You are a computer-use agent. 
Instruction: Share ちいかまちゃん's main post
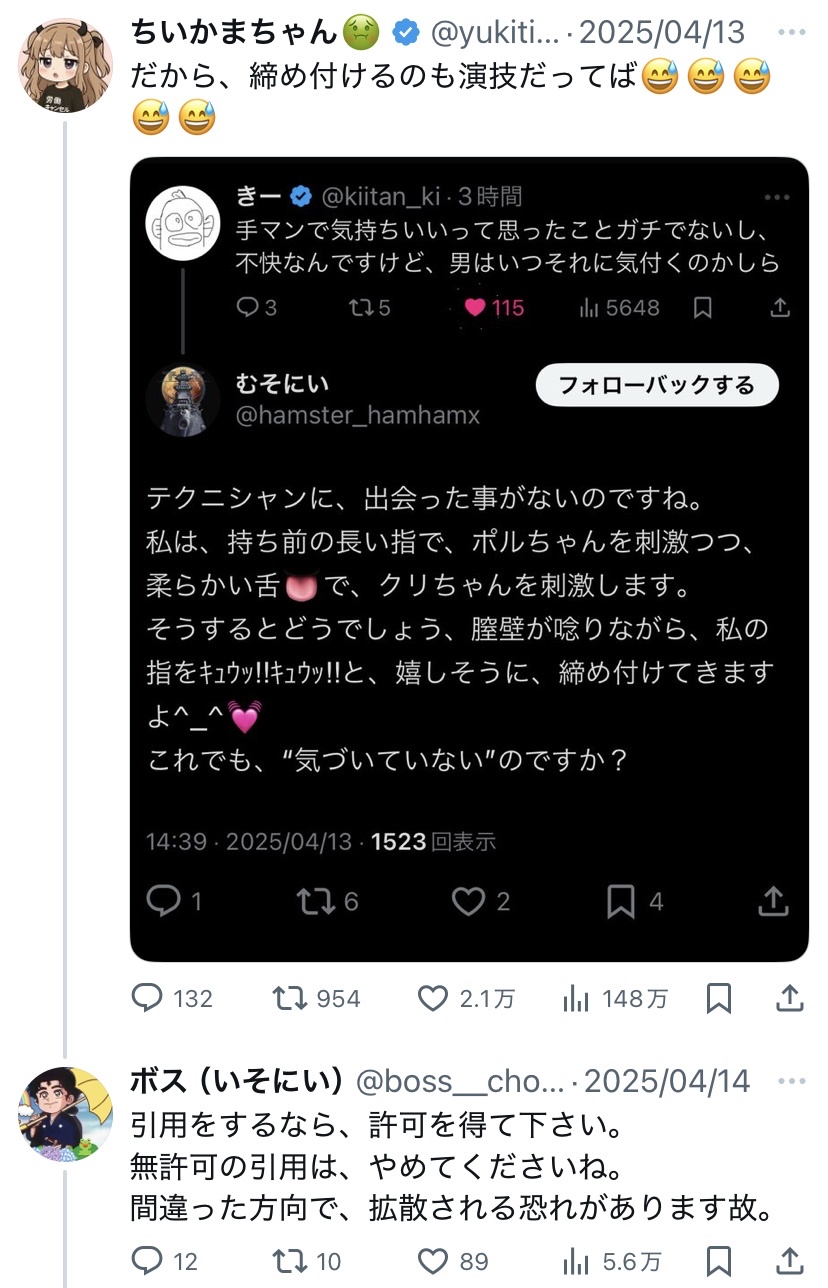click(789, 998)
